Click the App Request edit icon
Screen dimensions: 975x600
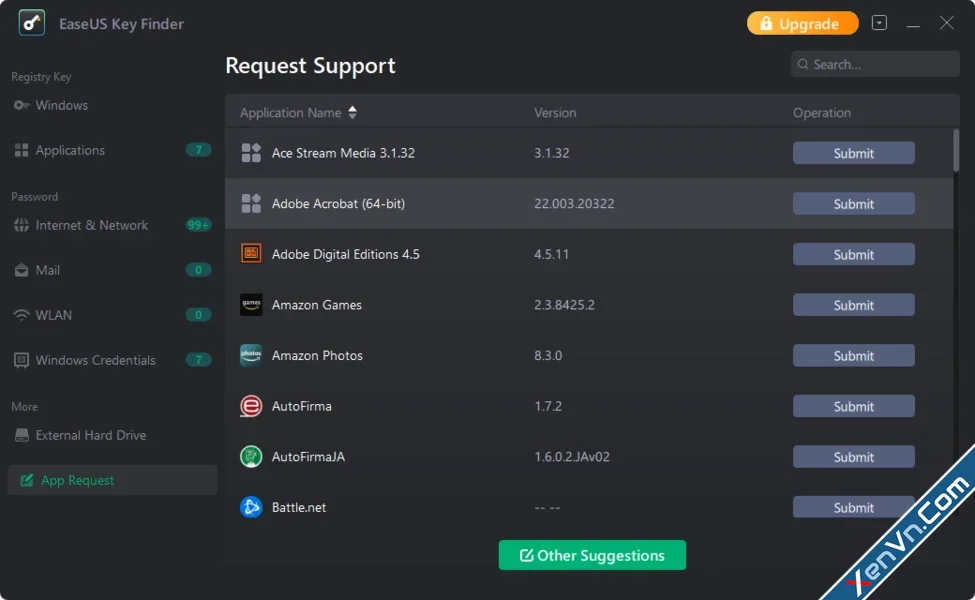pyautogui.click(x=27, y=480)
